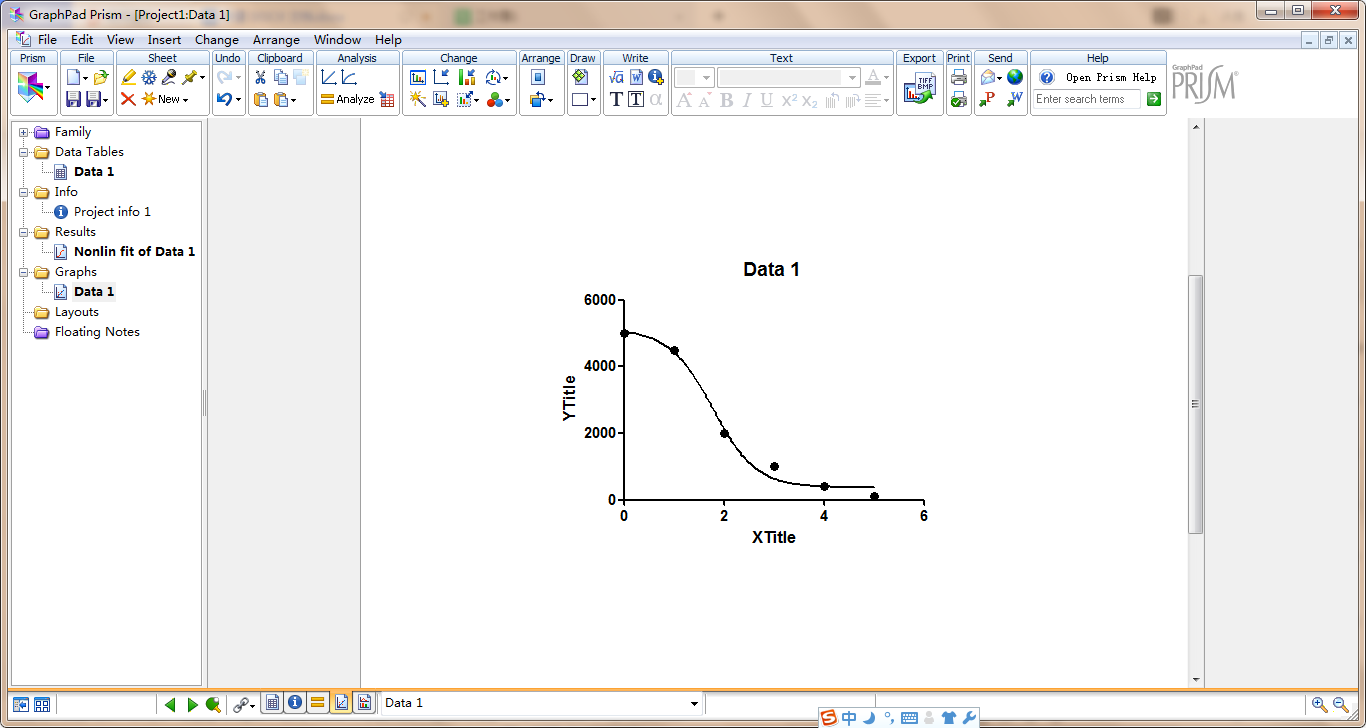
Task: Paste from clipboard icon
Action: click(x=260, y=99)
